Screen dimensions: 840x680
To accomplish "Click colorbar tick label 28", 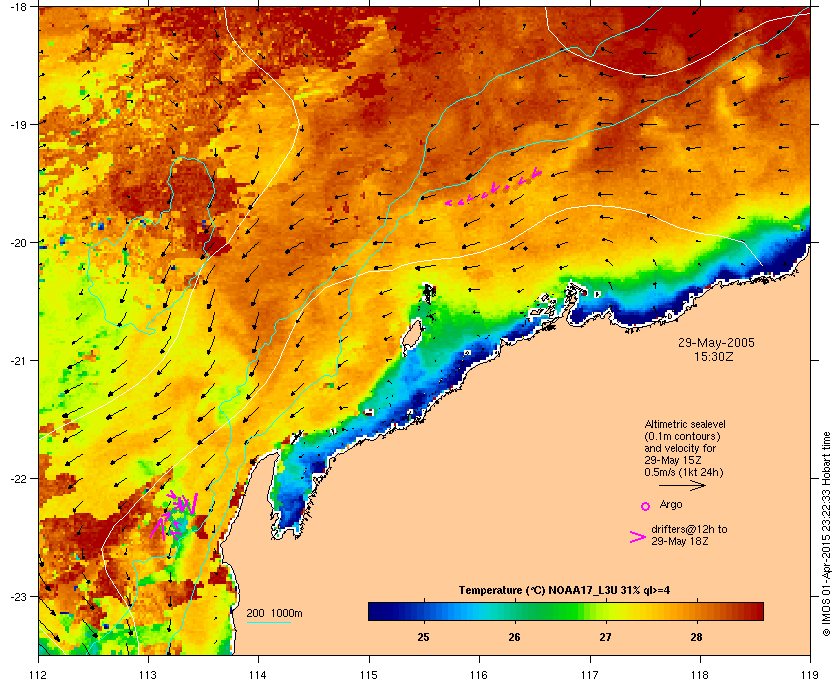I will pyautogui.click(x=696, y=637).
